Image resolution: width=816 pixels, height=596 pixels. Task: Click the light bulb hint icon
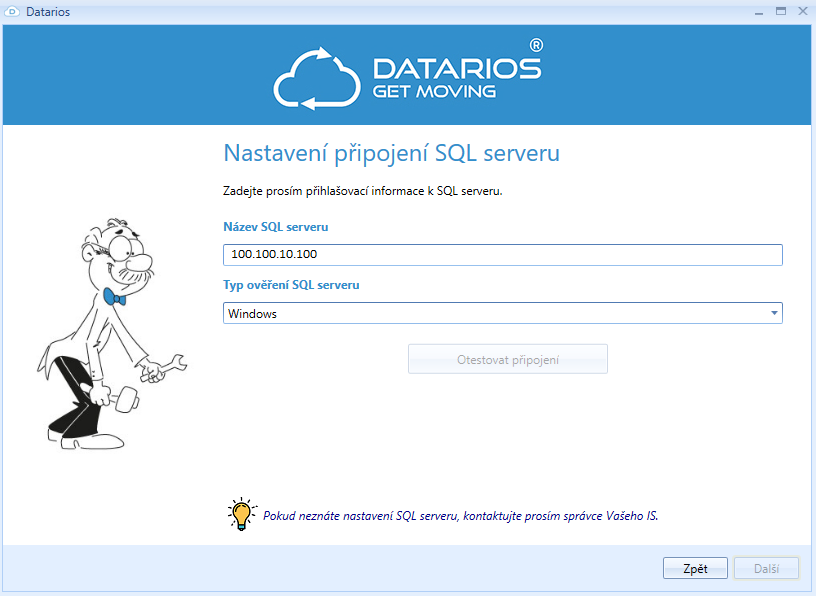(x=240, y=513)
